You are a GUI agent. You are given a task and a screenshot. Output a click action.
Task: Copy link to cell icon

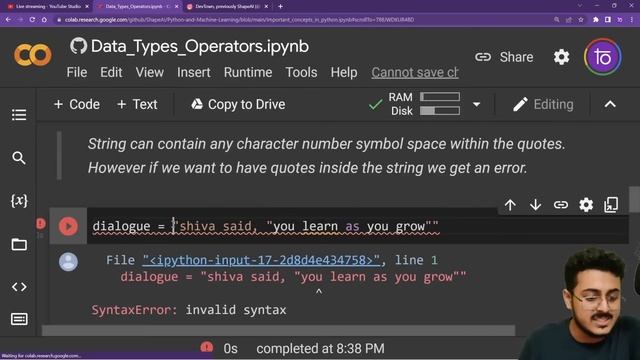tap(560, 204)
